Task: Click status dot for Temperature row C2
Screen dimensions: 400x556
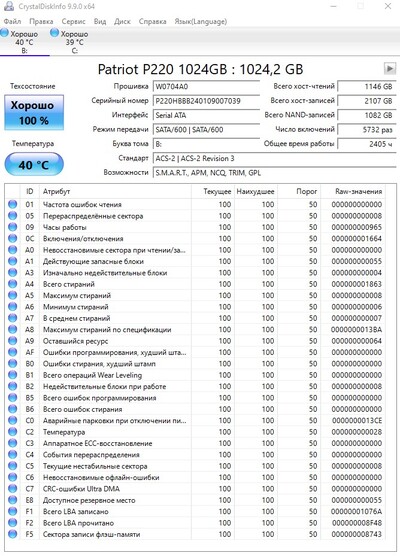Action: pyautogui.click(x=12, y=432)
